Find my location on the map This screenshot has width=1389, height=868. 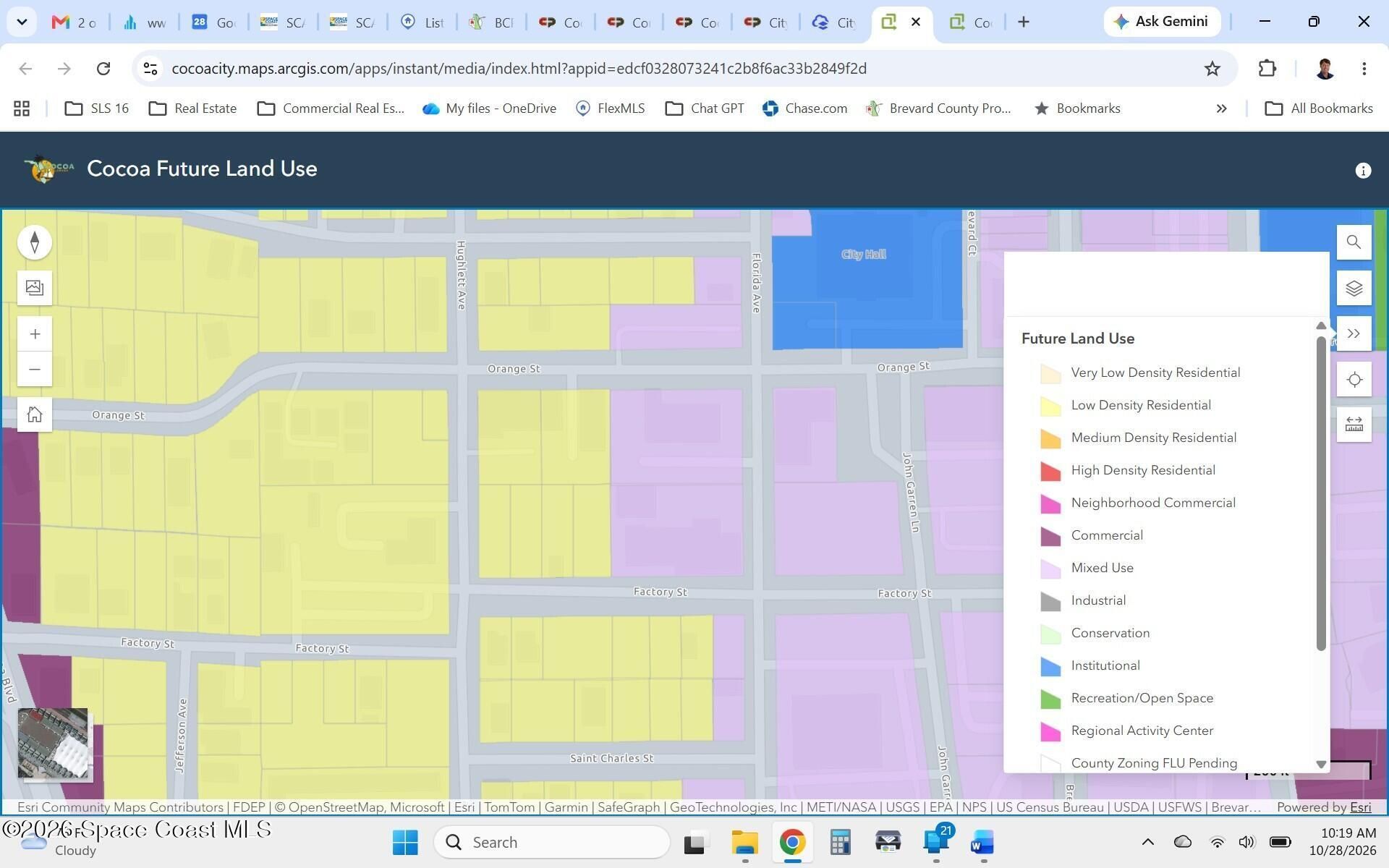tap(1354, 380)
